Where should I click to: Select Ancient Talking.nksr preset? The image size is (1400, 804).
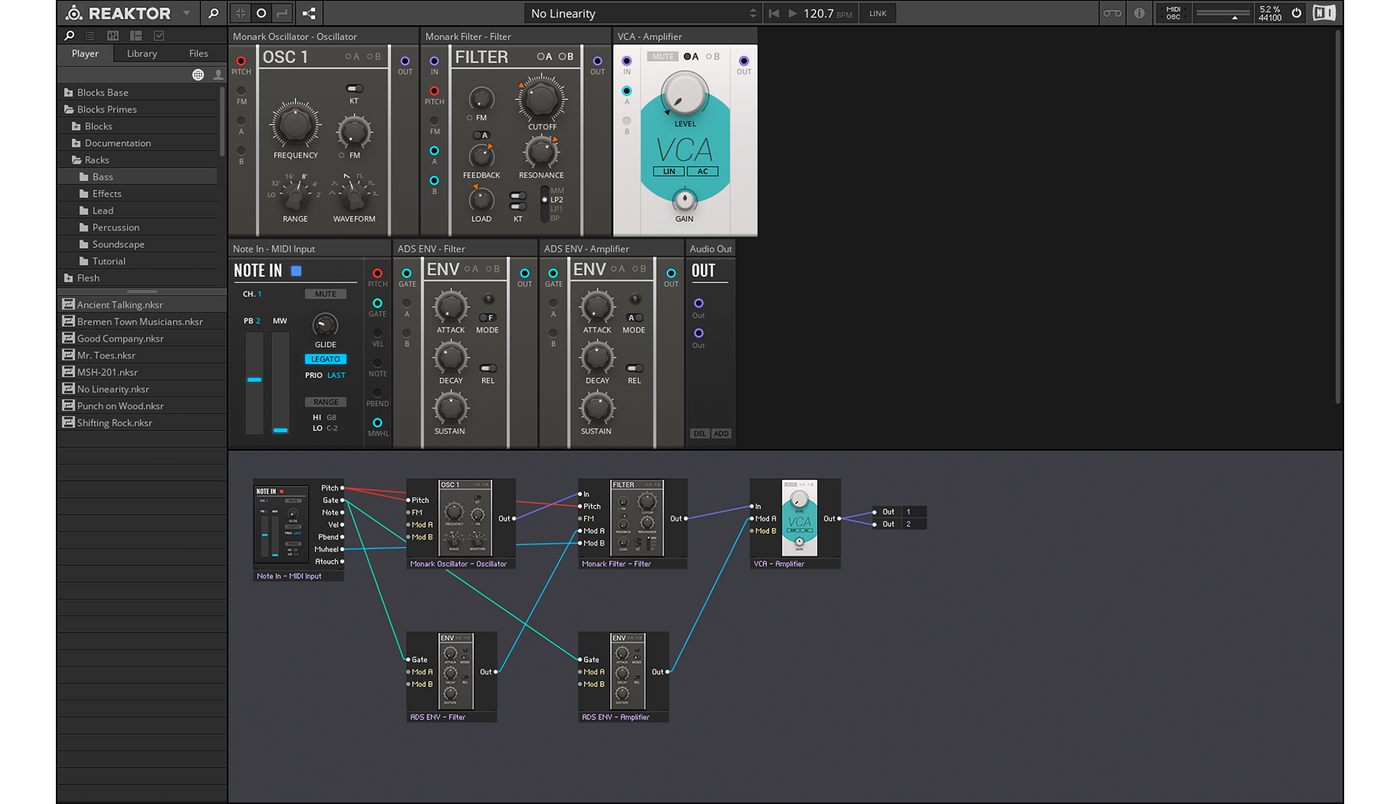143,305
